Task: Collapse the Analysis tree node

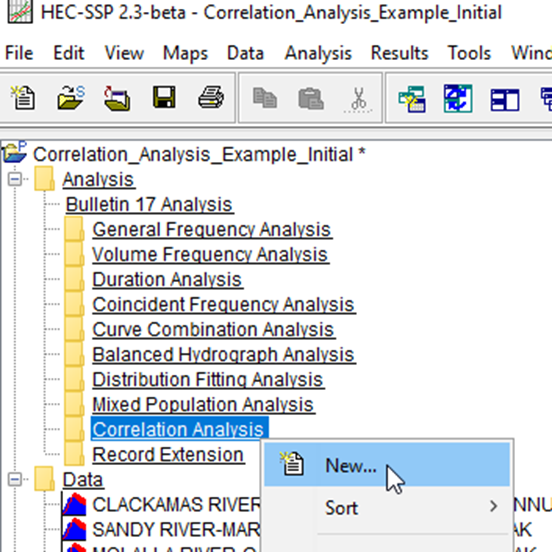Action: click(x=15, y=179)
